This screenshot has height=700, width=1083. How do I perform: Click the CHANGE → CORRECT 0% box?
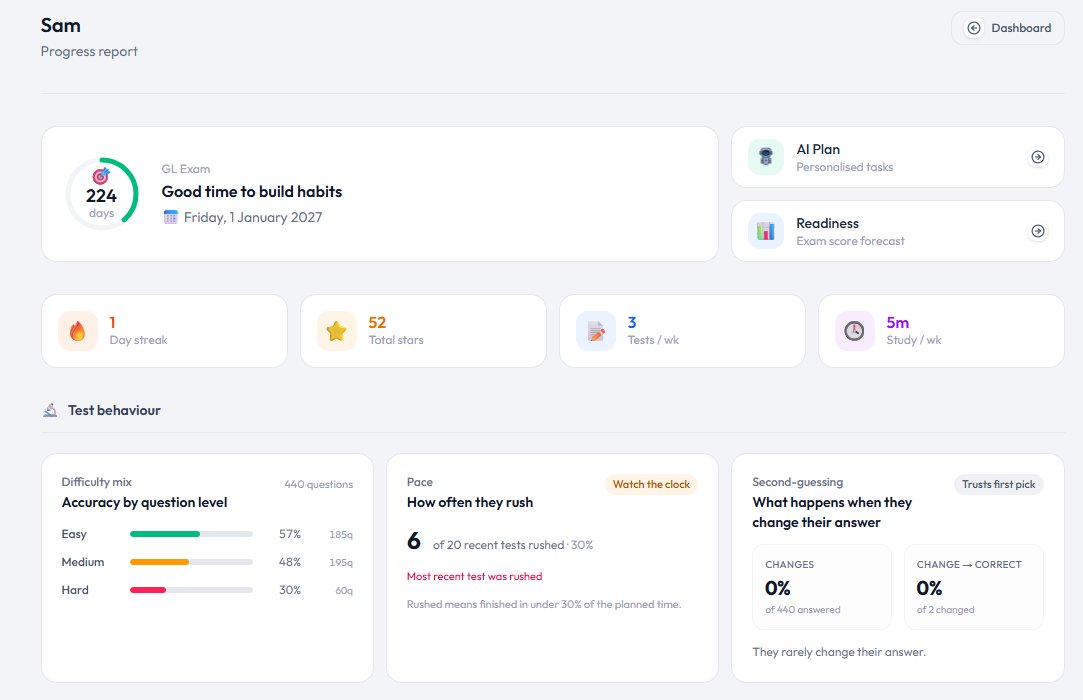coord(974,587)
